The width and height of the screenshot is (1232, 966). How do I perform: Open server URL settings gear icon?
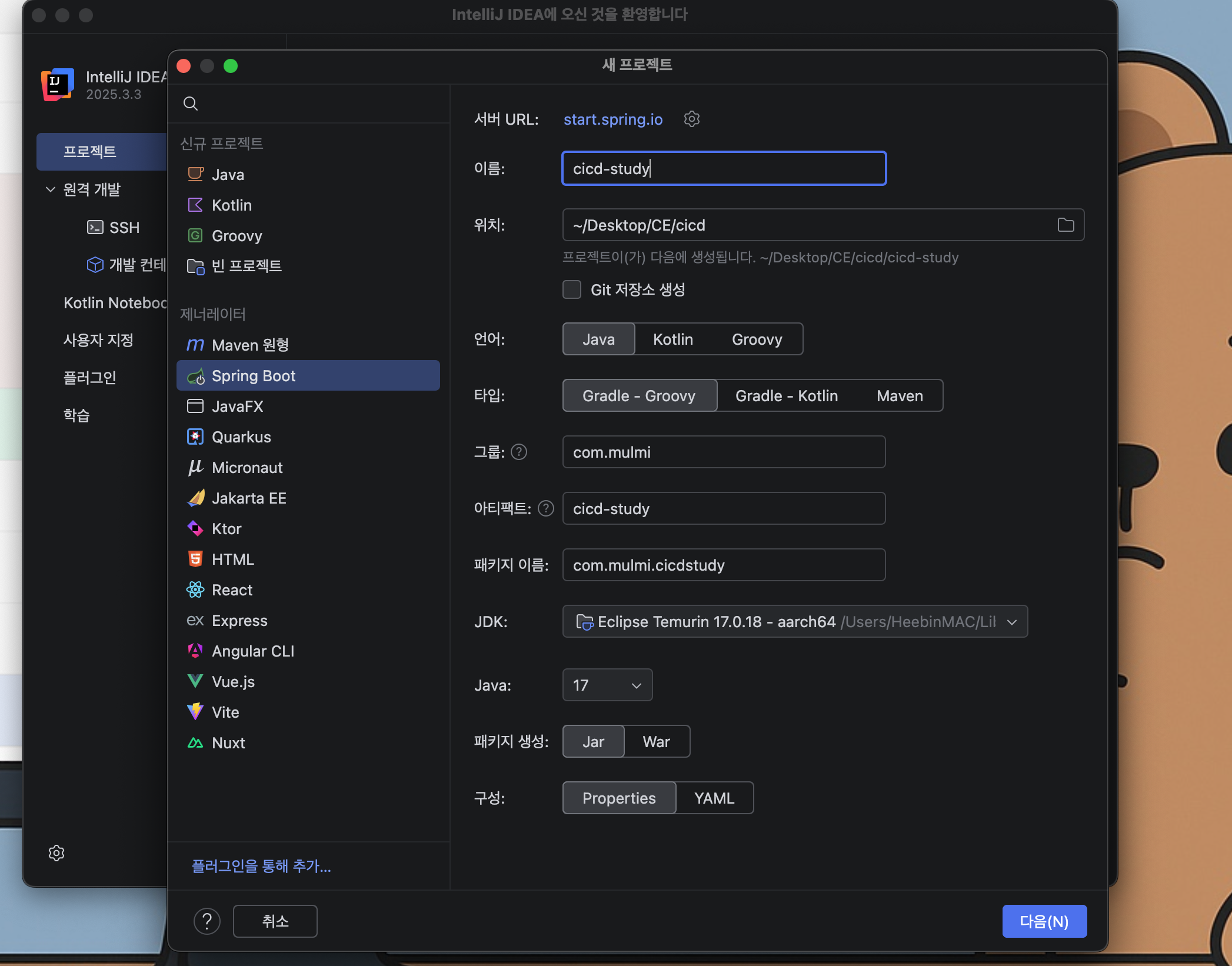pyautogui.click(x=692, y=119)
